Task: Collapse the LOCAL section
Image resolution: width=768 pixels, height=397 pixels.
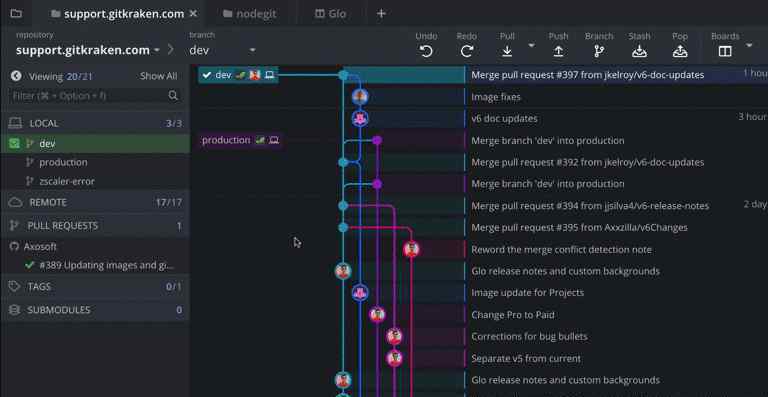Action: click(96, 123)
